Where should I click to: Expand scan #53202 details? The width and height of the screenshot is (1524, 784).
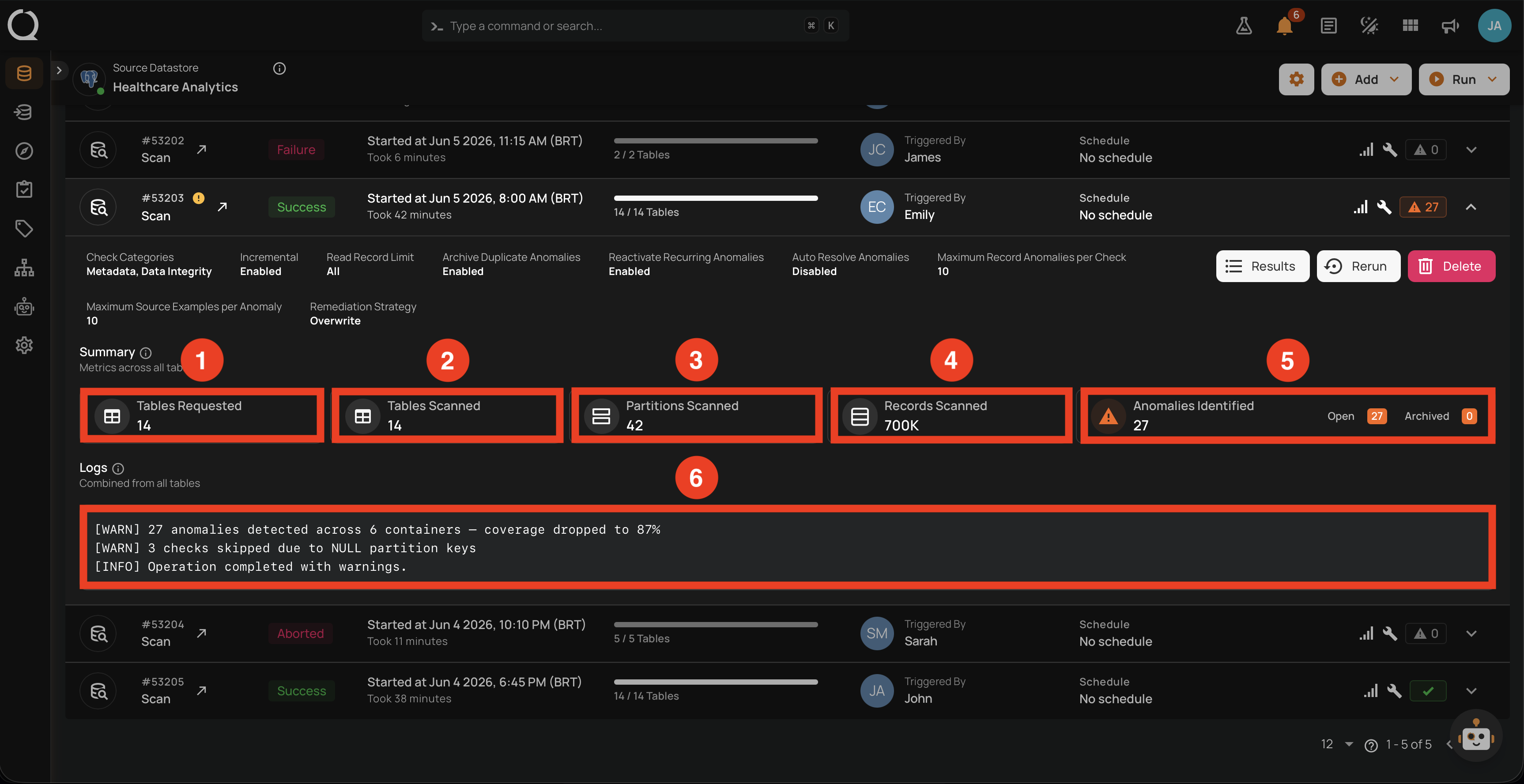point(1471,150)
